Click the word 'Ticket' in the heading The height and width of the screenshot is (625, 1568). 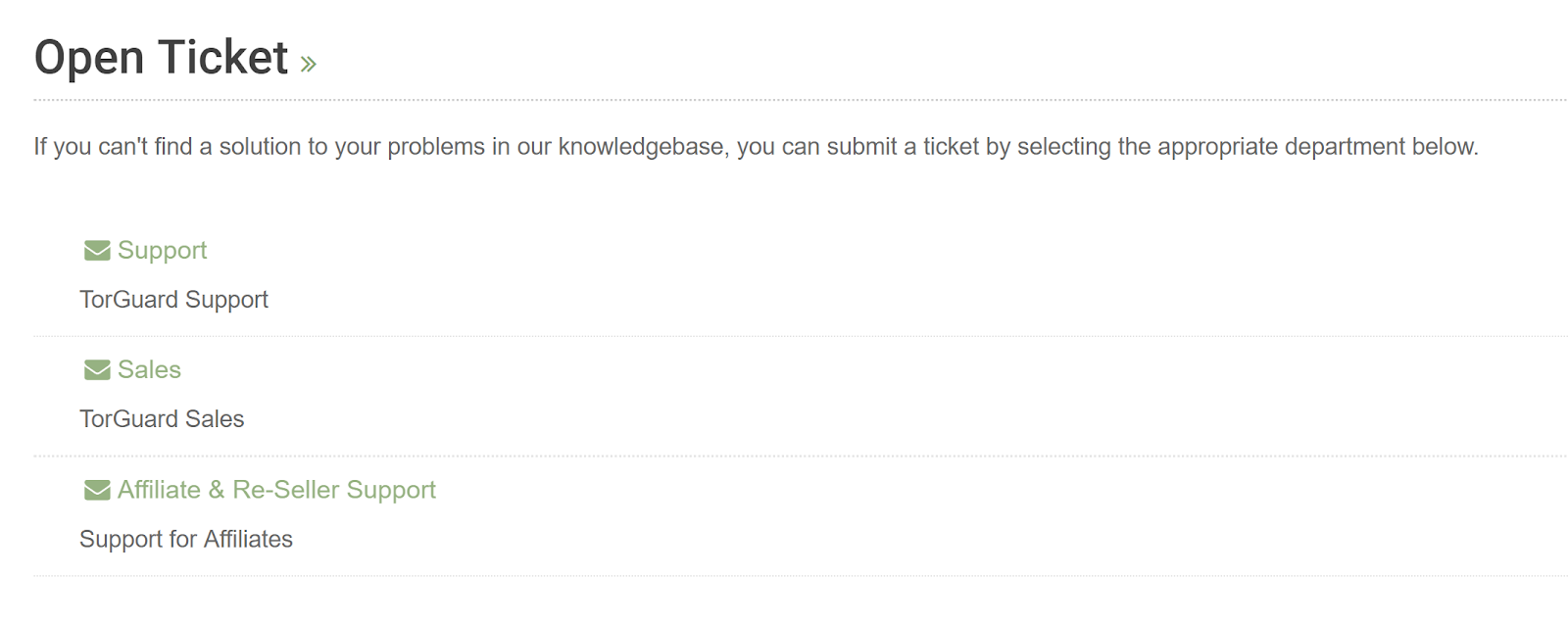click(x=223, y=57)
